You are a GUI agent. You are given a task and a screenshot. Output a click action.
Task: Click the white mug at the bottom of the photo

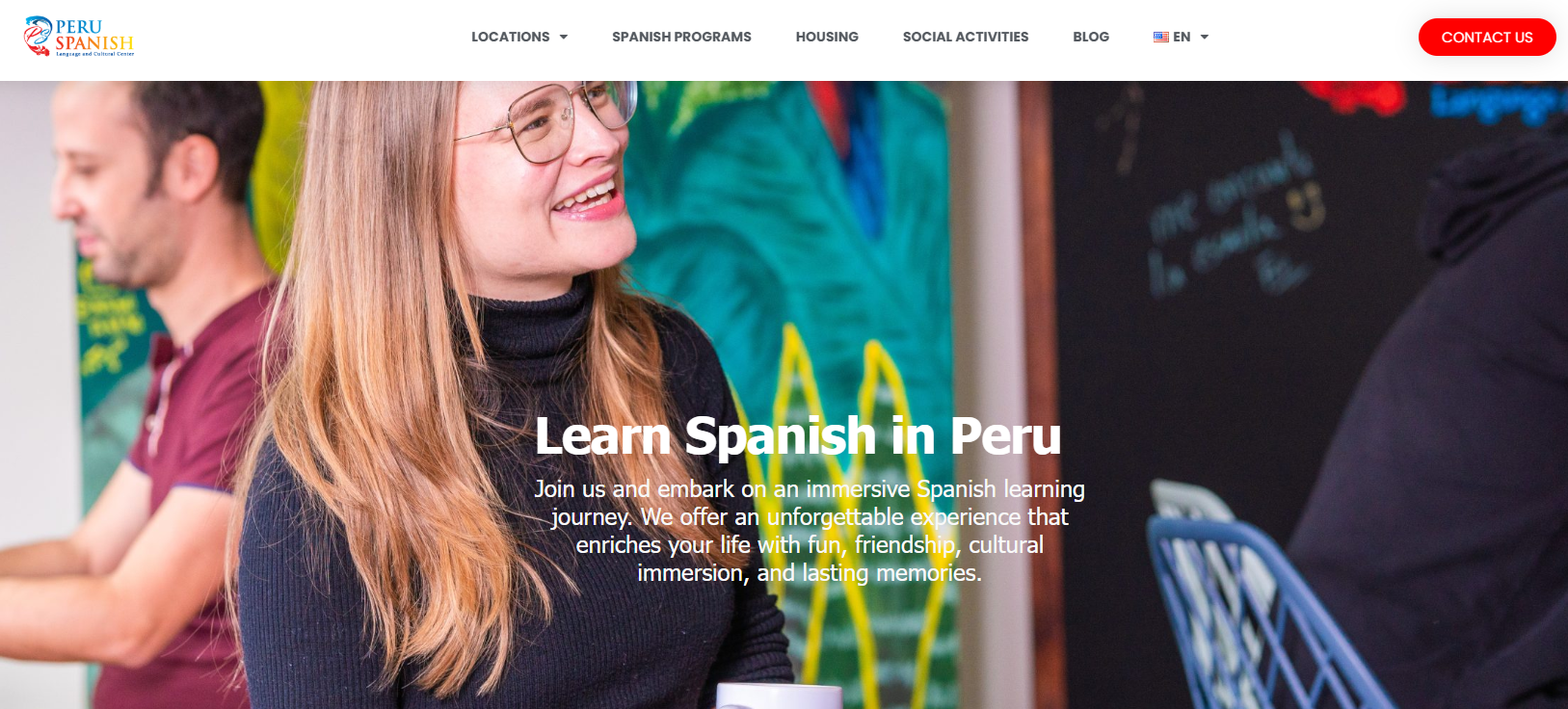point(779,696)
